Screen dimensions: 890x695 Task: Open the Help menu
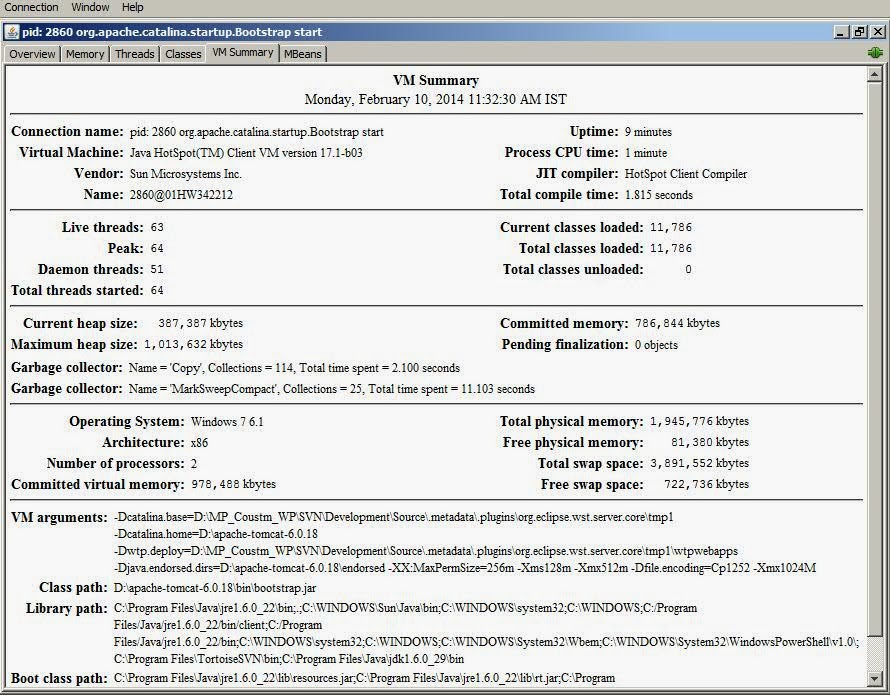(x=132, y=7)
